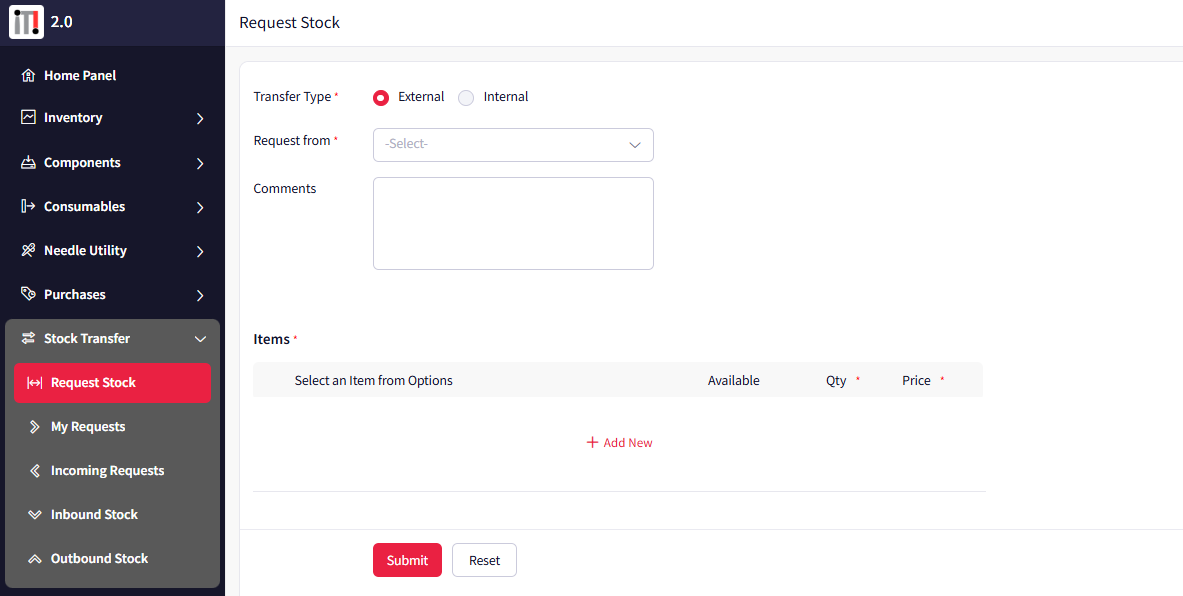This screenshot has width=1183, height=596.
Task: Go to Incoming Requests
Action: [x=107, y=471]
